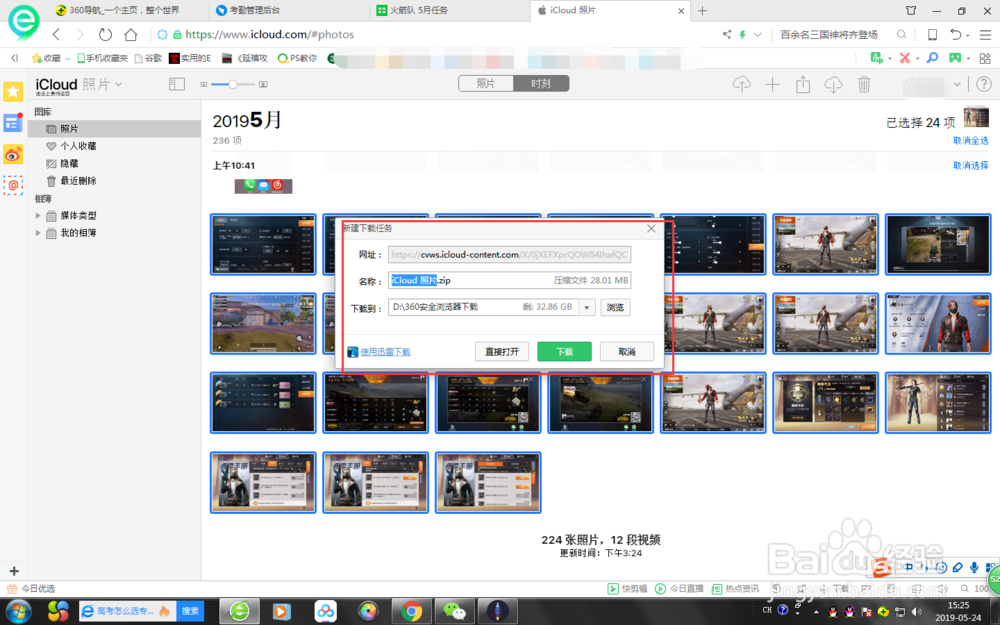Screen dimensions: 1000x625
Task: Click the green 下载 button
Action: pyautogui.click(x=564, y=351)
